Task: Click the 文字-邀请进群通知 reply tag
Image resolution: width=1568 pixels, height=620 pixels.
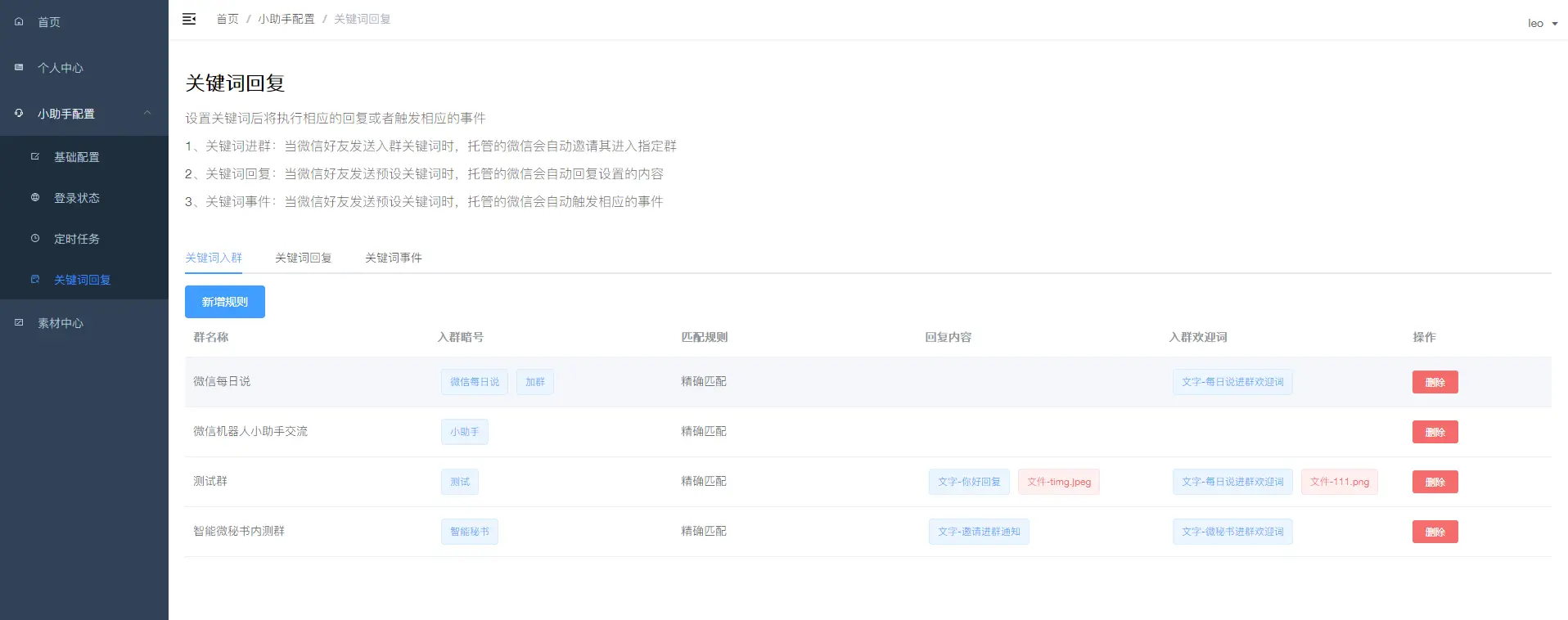Action: click(979, 532)
